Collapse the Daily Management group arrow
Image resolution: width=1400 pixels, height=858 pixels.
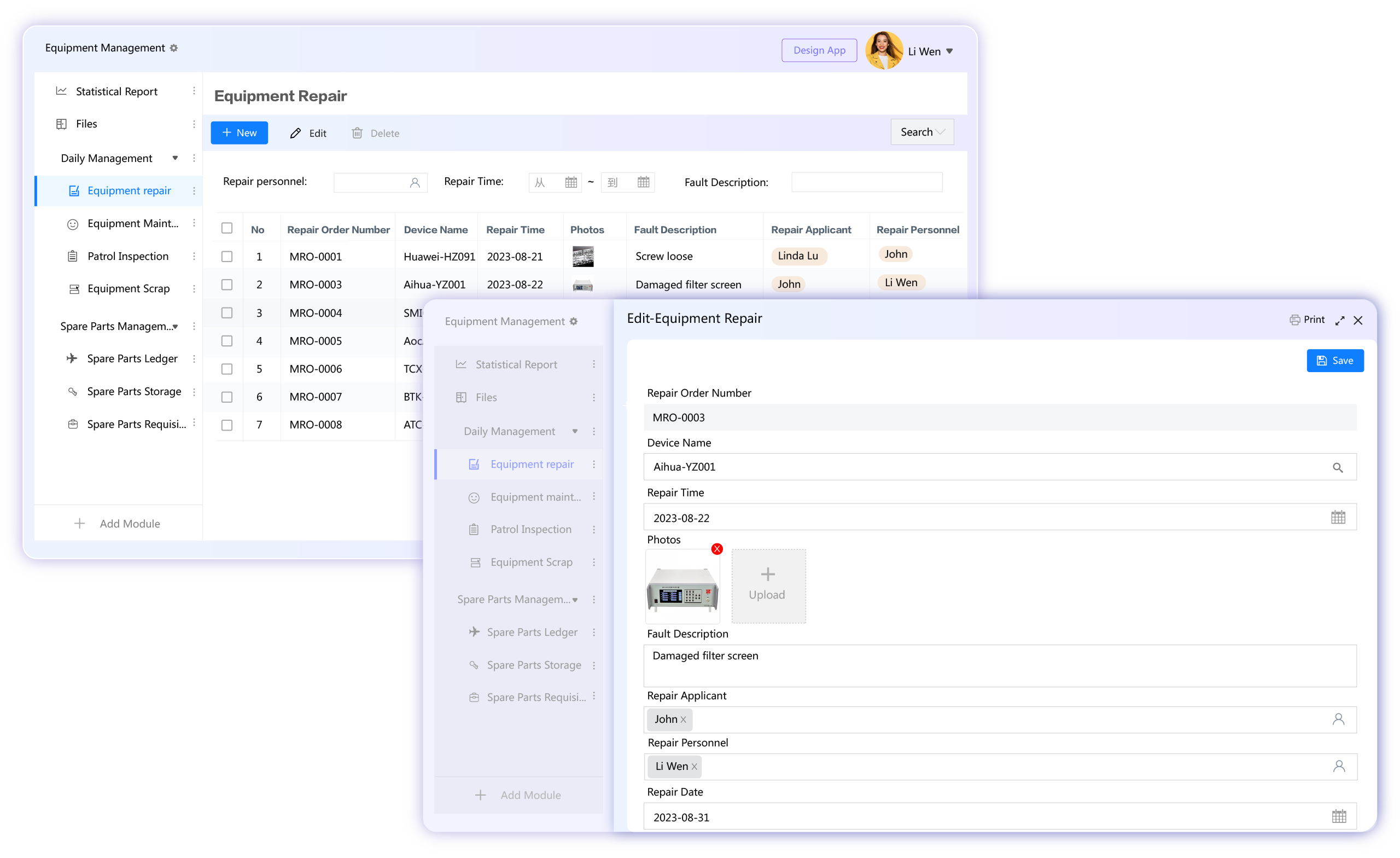[x=175, y=158]
